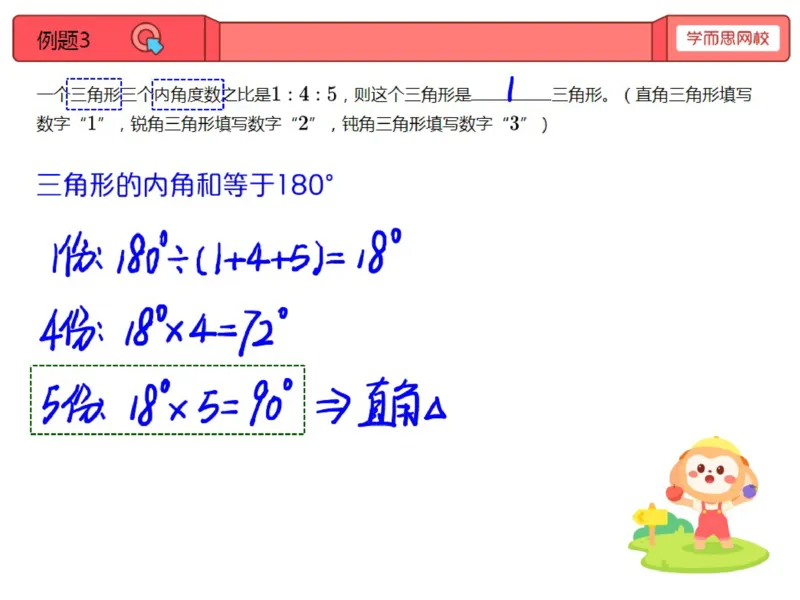
Task: Click handwritten line 180°÷(1+4+5)=18°
Action: (x=227, y=253)
